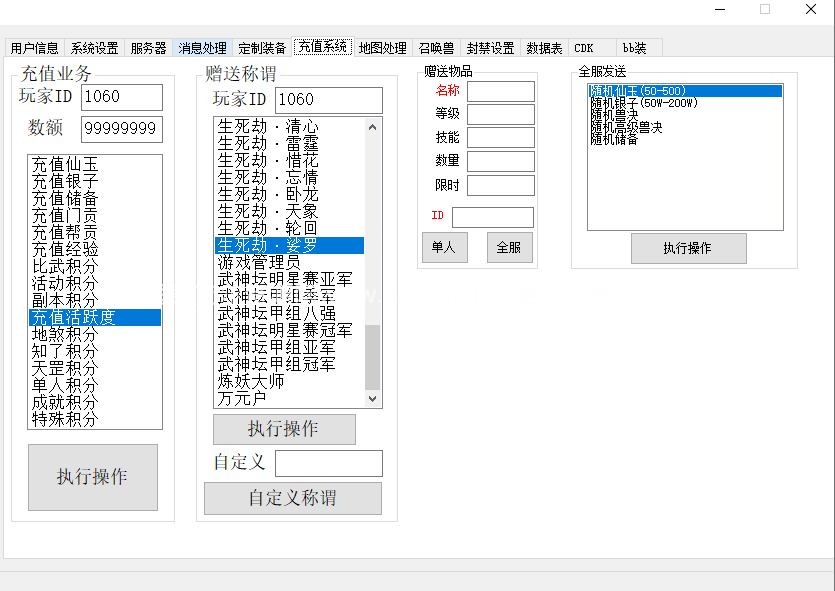This screenshot has height=591, width=835.
Task: Switch to the 用户信息 tab
Action: tap(35, 48)
